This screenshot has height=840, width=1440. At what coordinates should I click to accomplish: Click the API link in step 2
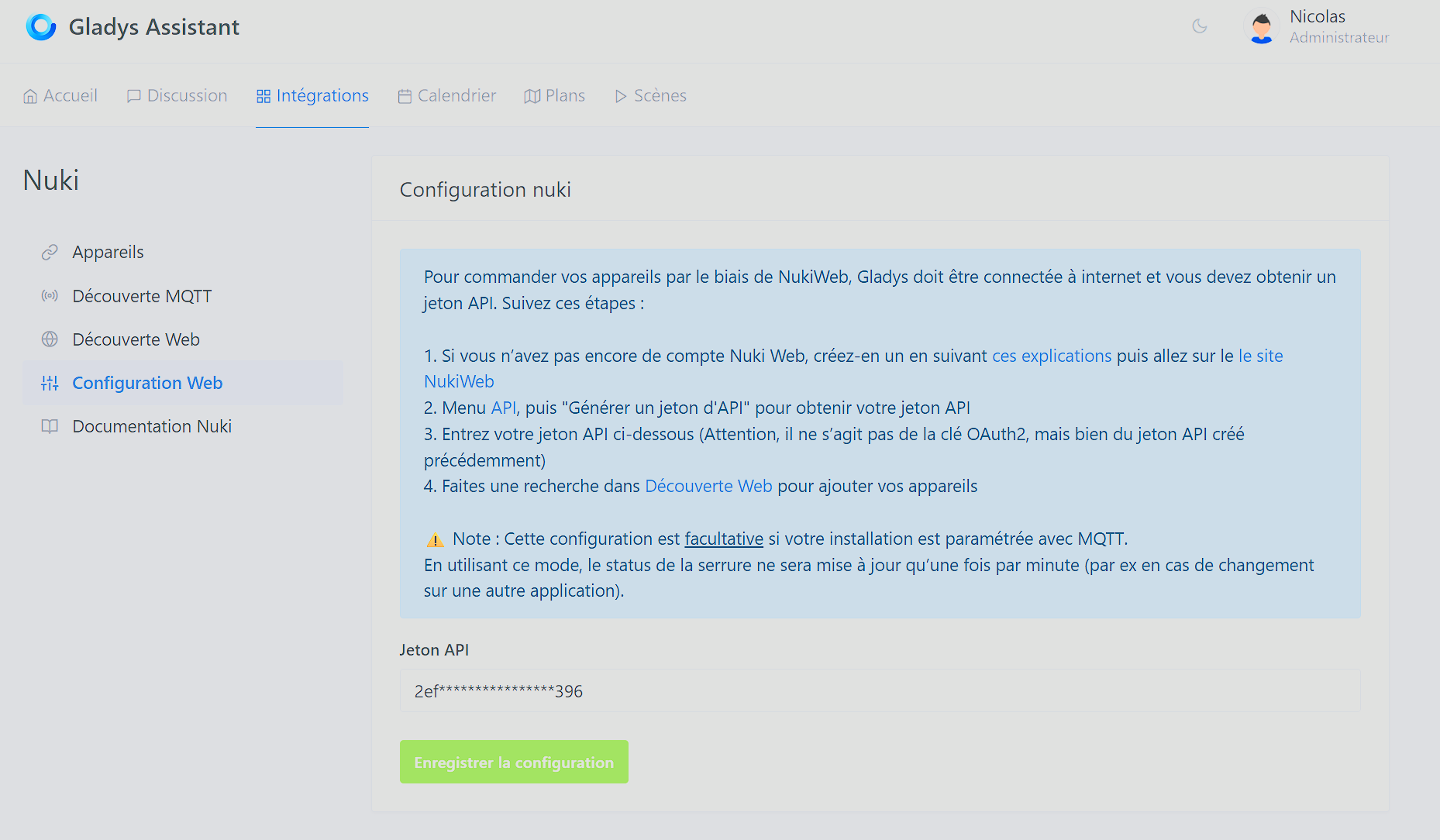click(x=503, y=407)
